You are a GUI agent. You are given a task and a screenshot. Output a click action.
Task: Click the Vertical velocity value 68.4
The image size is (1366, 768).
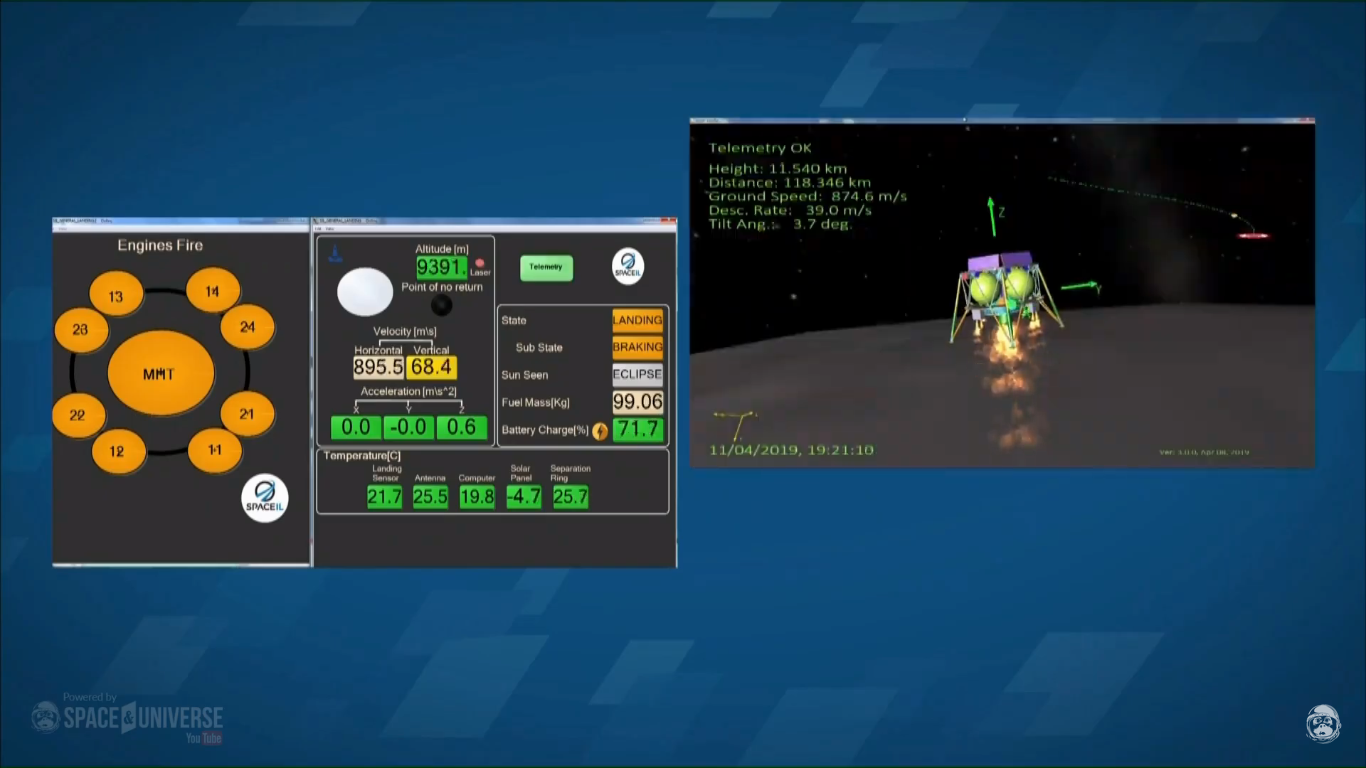(x=432, y=367)
